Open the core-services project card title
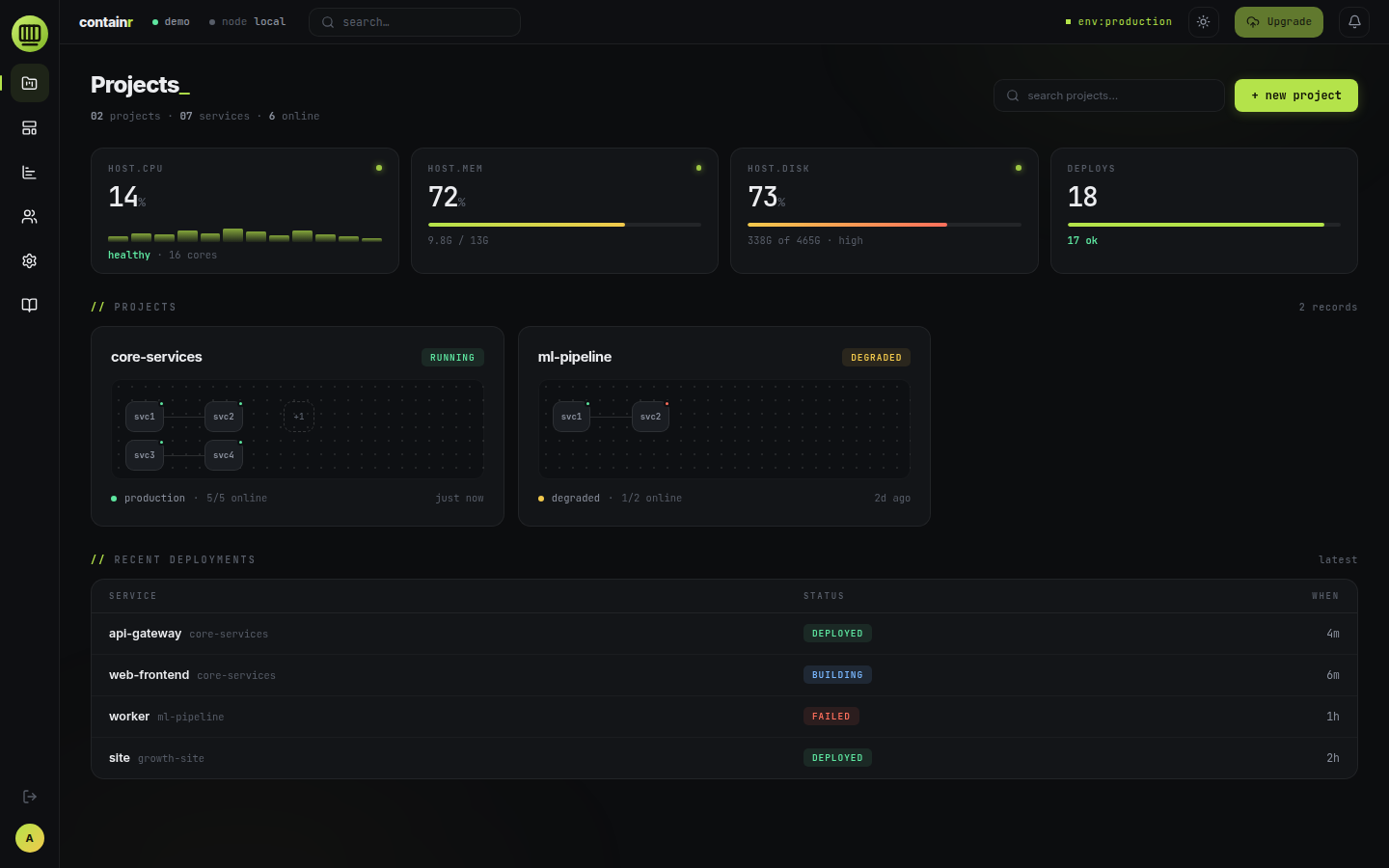Image resolution: width=1389 pixels, height=868 pixels. [156, 357]
